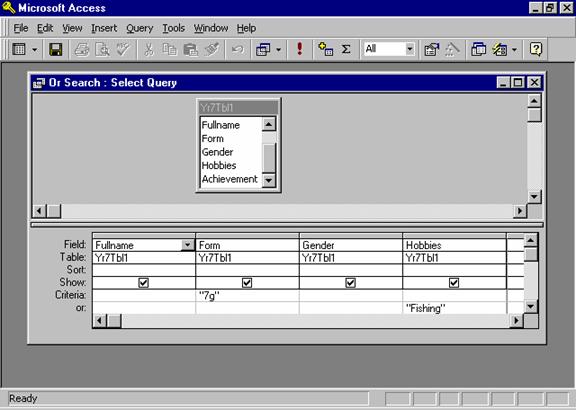Open the Top Values All dropdown
This screenshot has width=576, height=410.
point(410,49)
